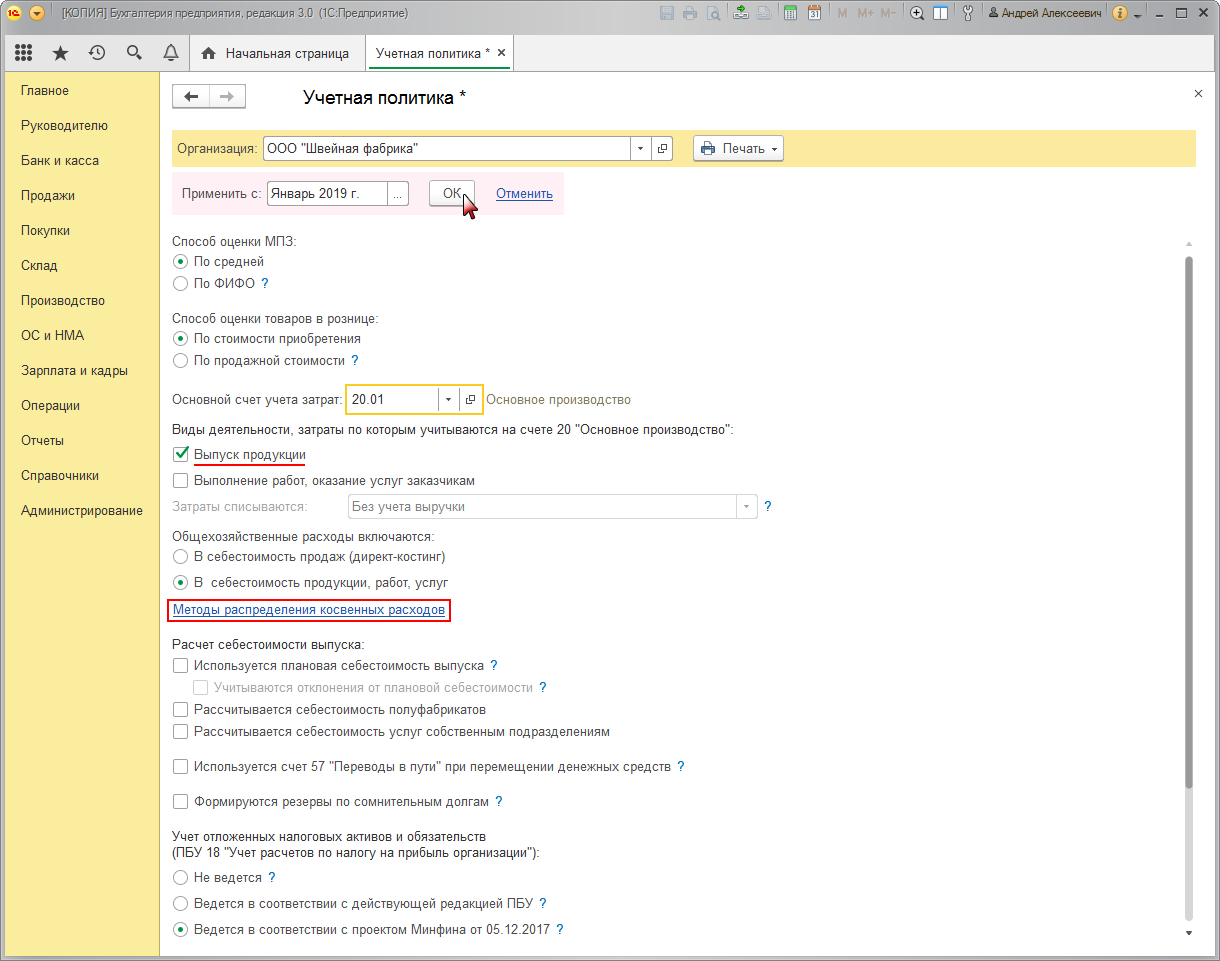The image size is (1220, 961).
Task: Open print preview icon in title bar
Action: tap(713, 13)
